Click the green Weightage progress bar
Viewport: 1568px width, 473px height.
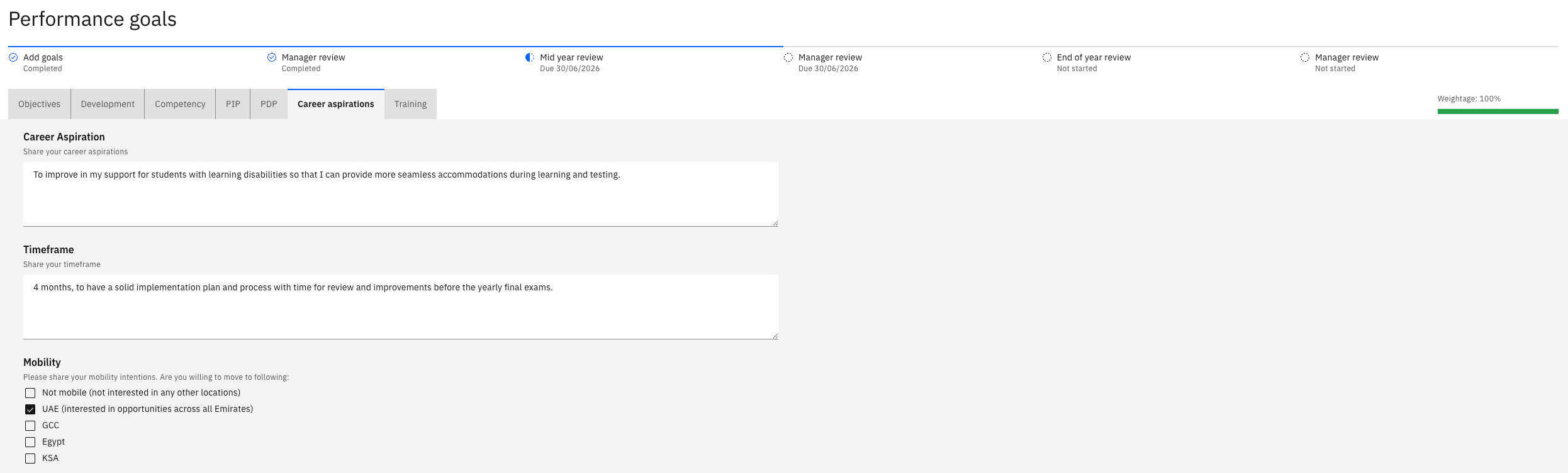(1498, 111)
